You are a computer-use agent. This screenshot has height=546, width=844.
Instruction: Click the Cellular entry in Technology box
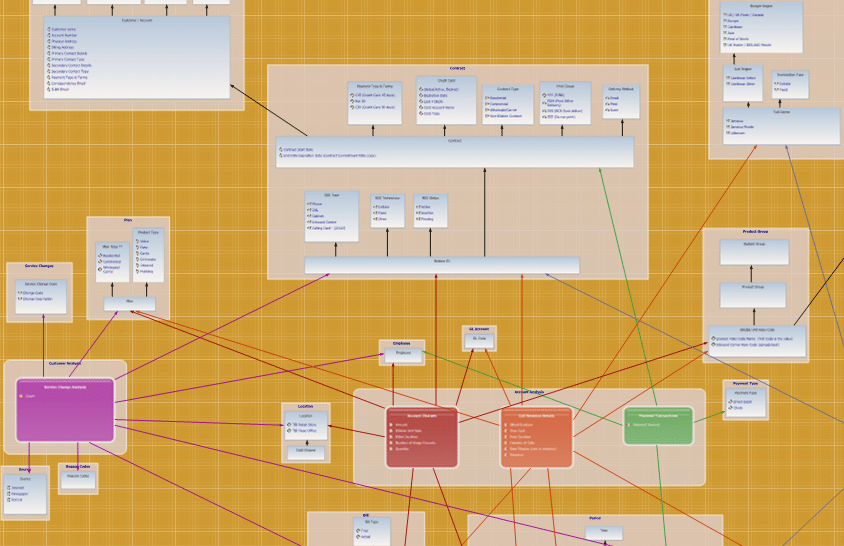click(383, 207)
